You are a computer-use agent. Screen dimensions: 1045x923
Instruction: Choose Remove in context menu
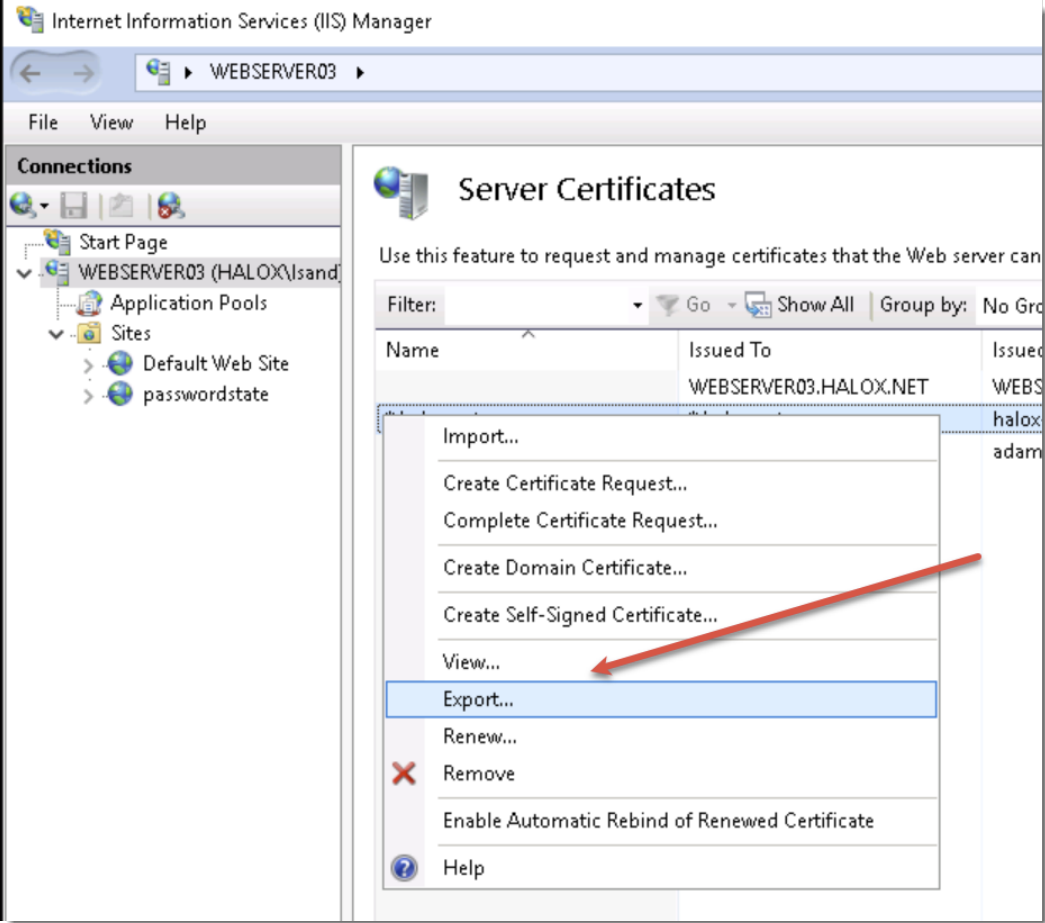click(661, 774)
